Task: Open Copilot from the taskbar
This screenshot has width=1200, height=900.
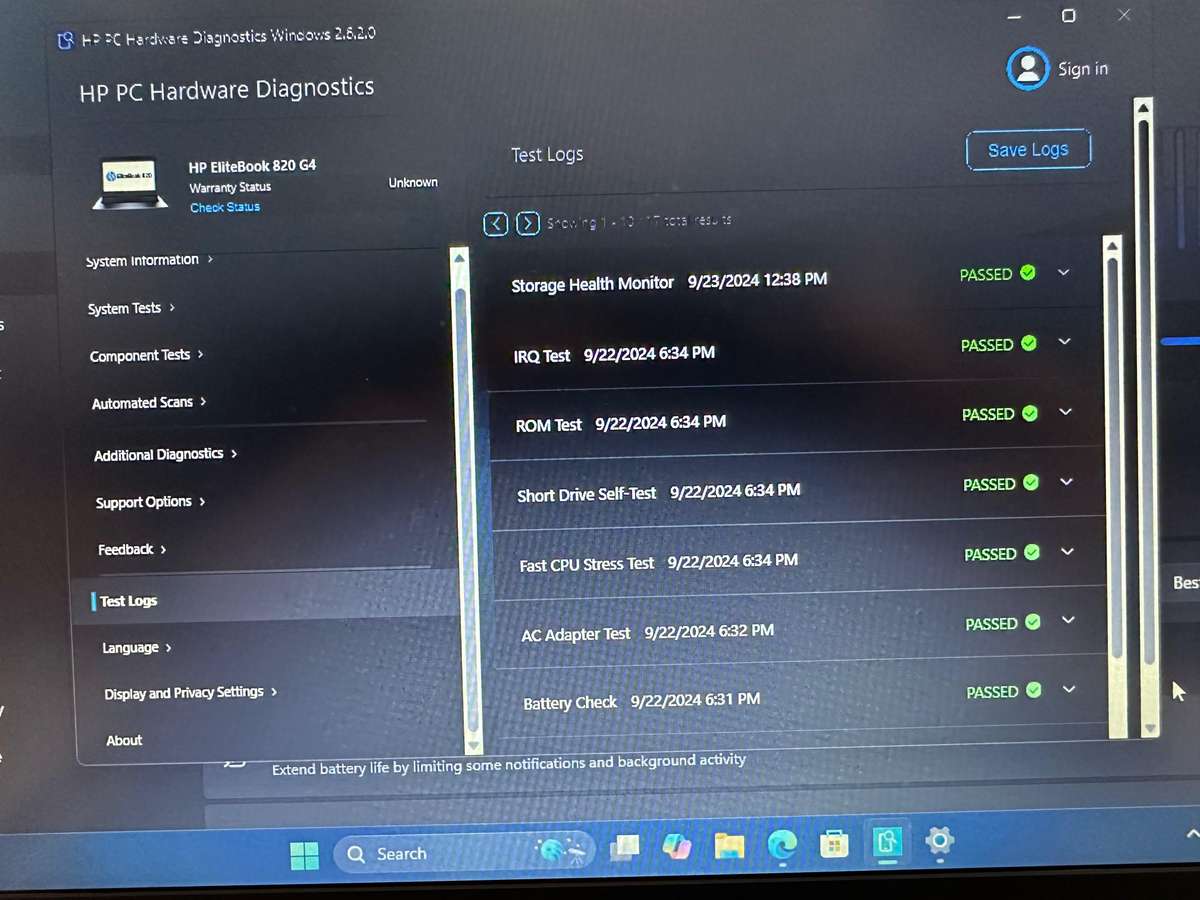Action: pos(677,848)
